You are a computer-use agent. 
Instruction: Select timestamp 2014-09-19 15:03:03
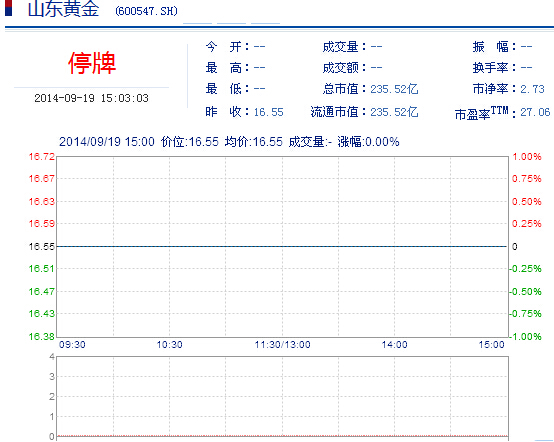click(x=92, y=98)
